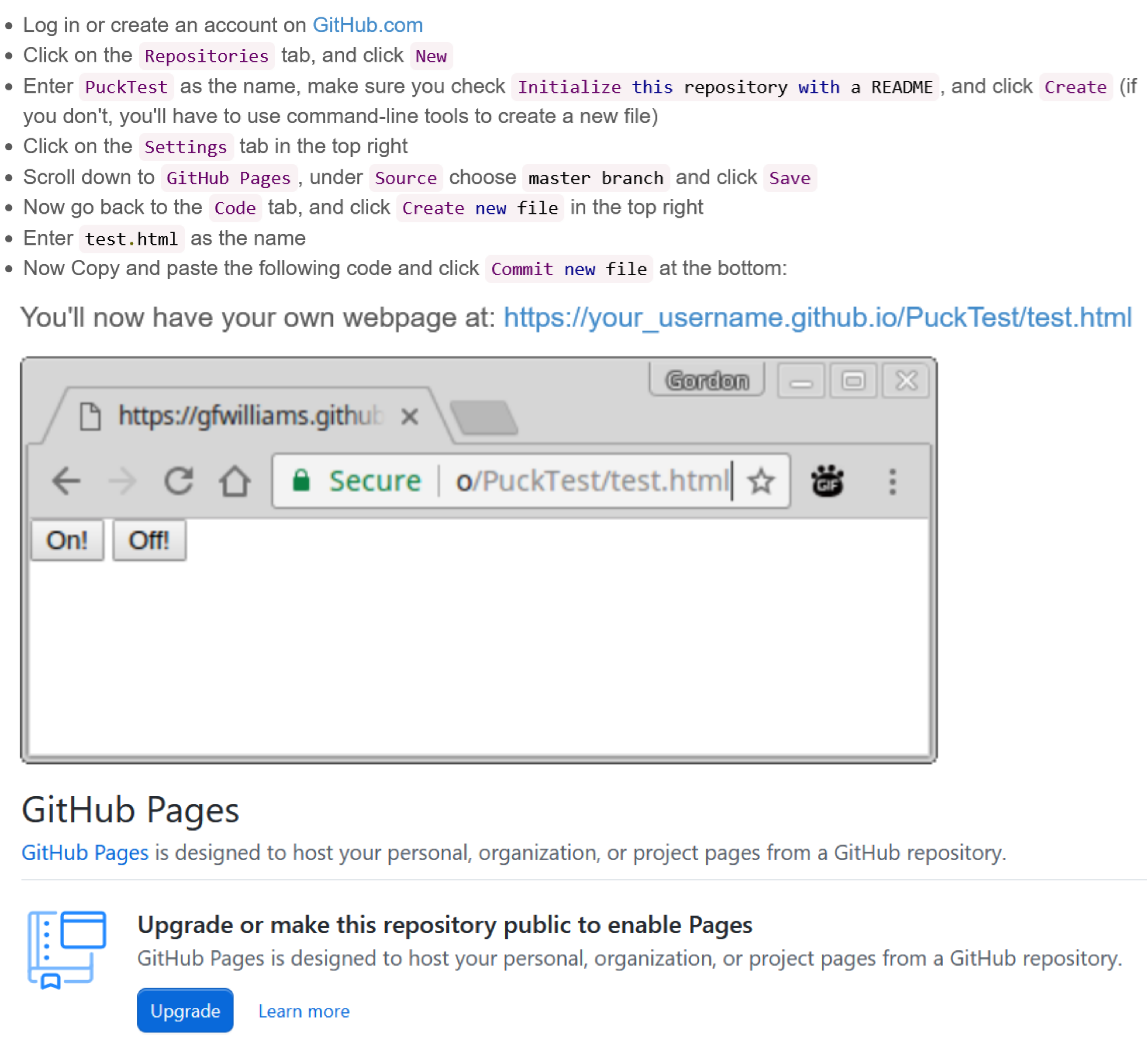Open a new browser tab
1148x1058 pixels.
click(x=484, y=417)
